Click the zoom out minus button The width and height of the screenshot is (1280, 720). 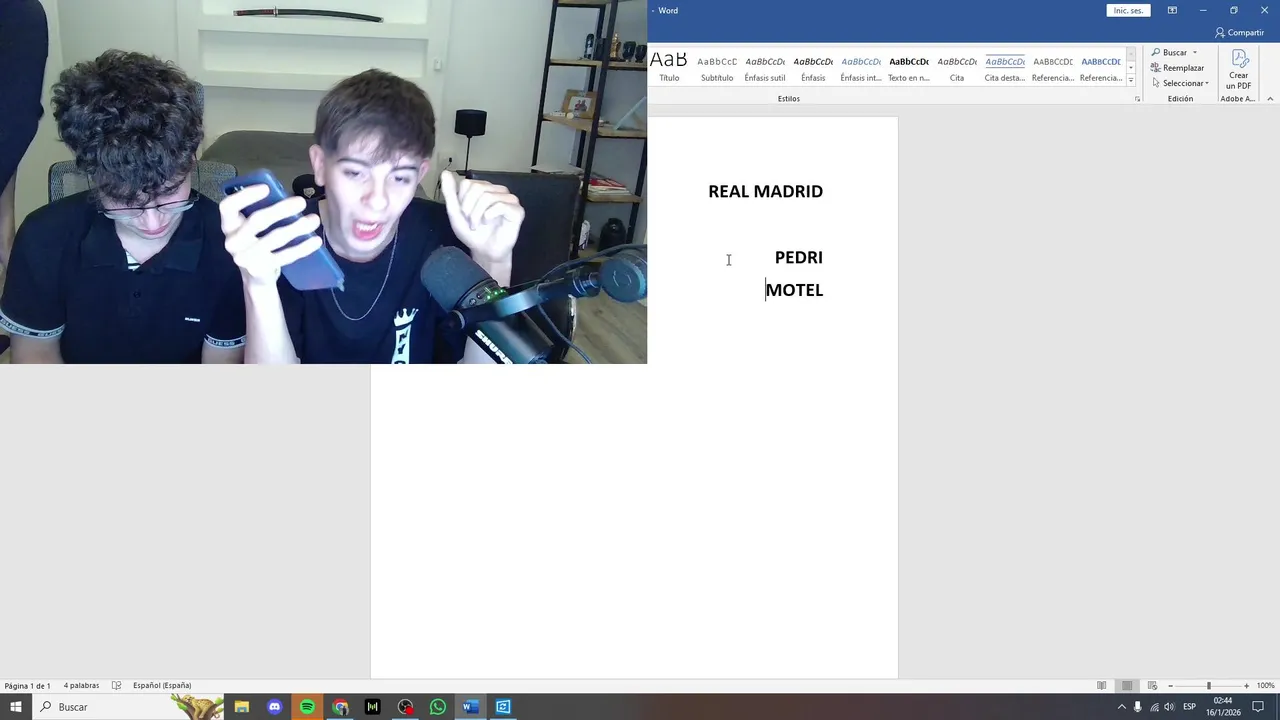(x=1171, y=686)
